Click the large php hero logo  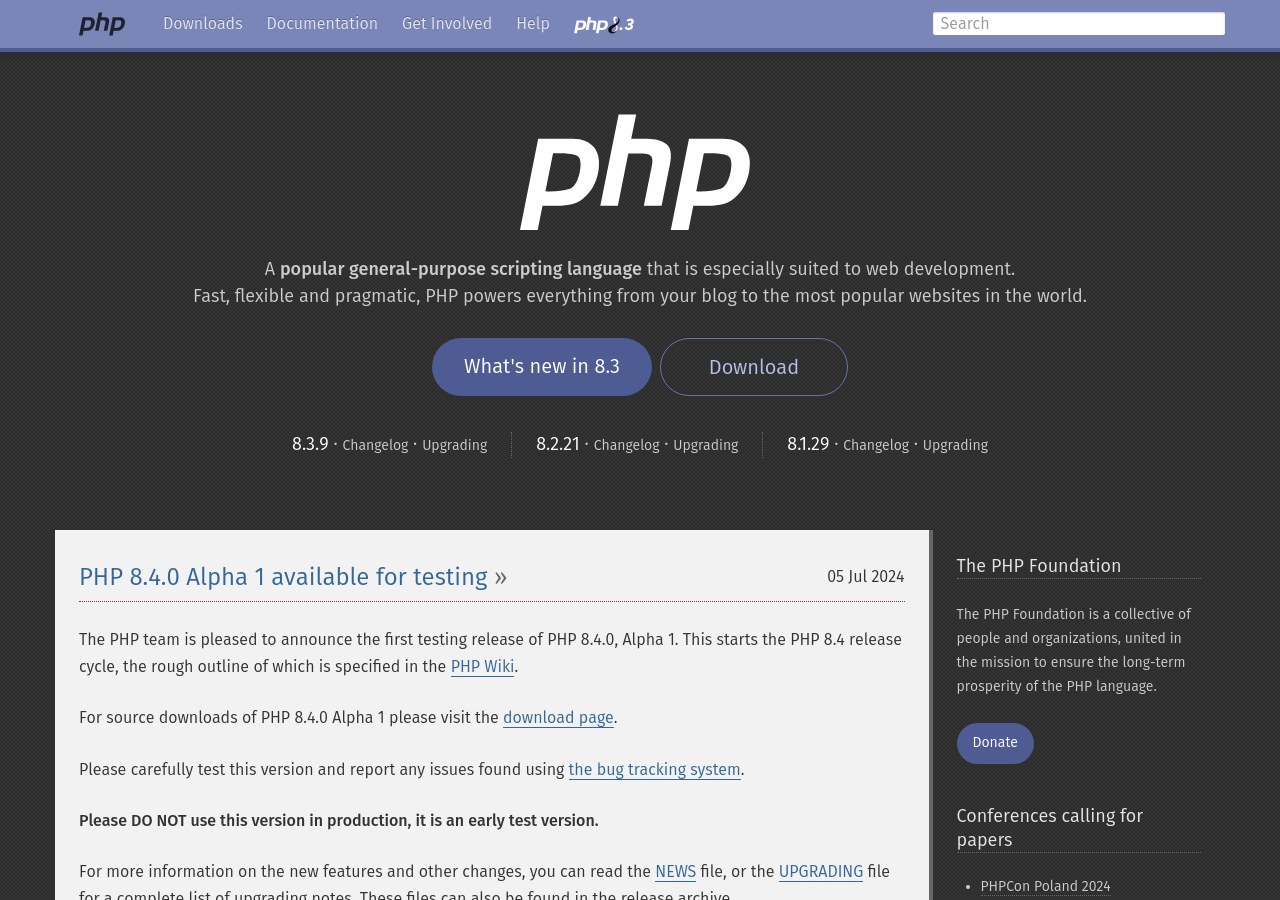tap(636, 172)
